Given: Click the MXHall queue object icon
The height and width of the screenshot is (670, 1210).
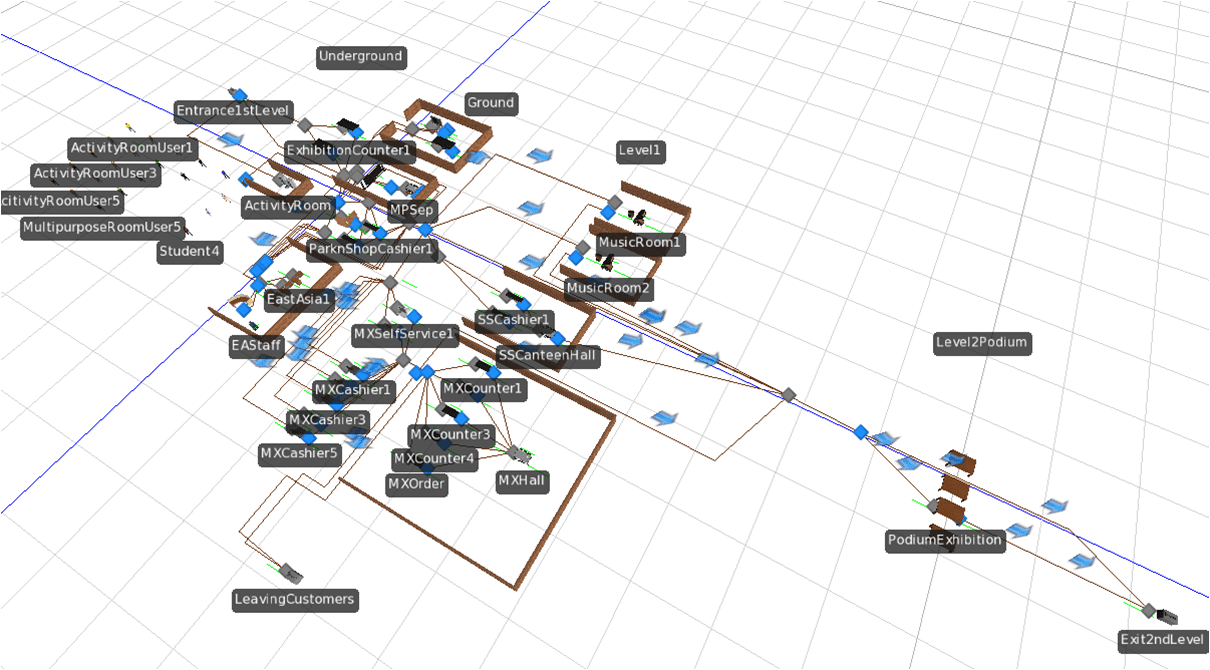Looking at the screenshot, I should click(x=518, y=453).
